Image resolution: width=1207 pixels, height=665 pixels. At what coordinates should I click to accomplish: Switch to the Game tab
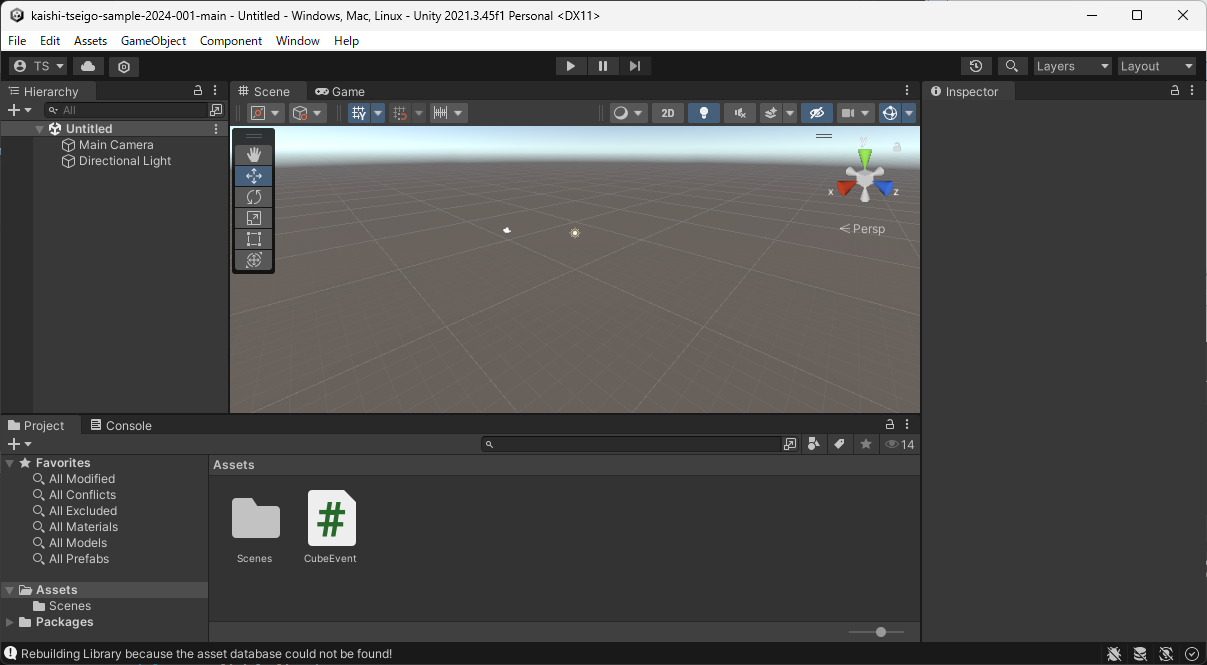[x=340, y=91]
